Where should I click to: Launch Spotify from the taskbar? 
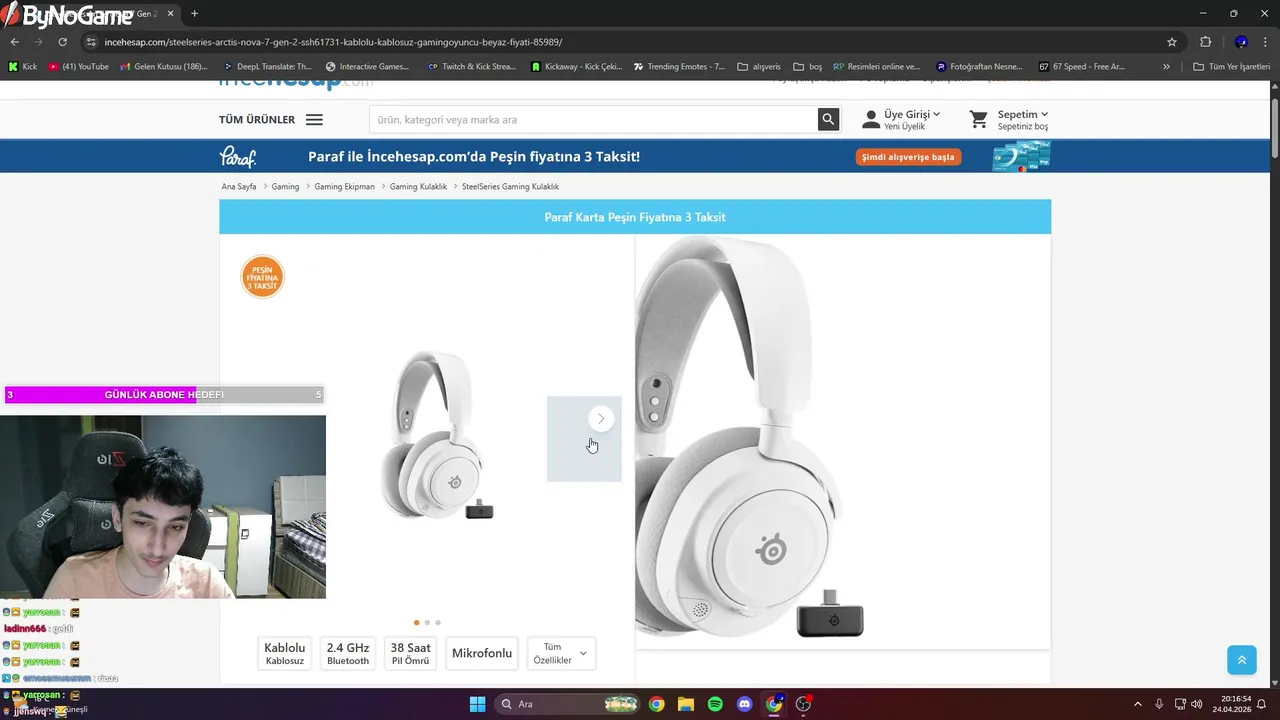[x=715, y=704]
